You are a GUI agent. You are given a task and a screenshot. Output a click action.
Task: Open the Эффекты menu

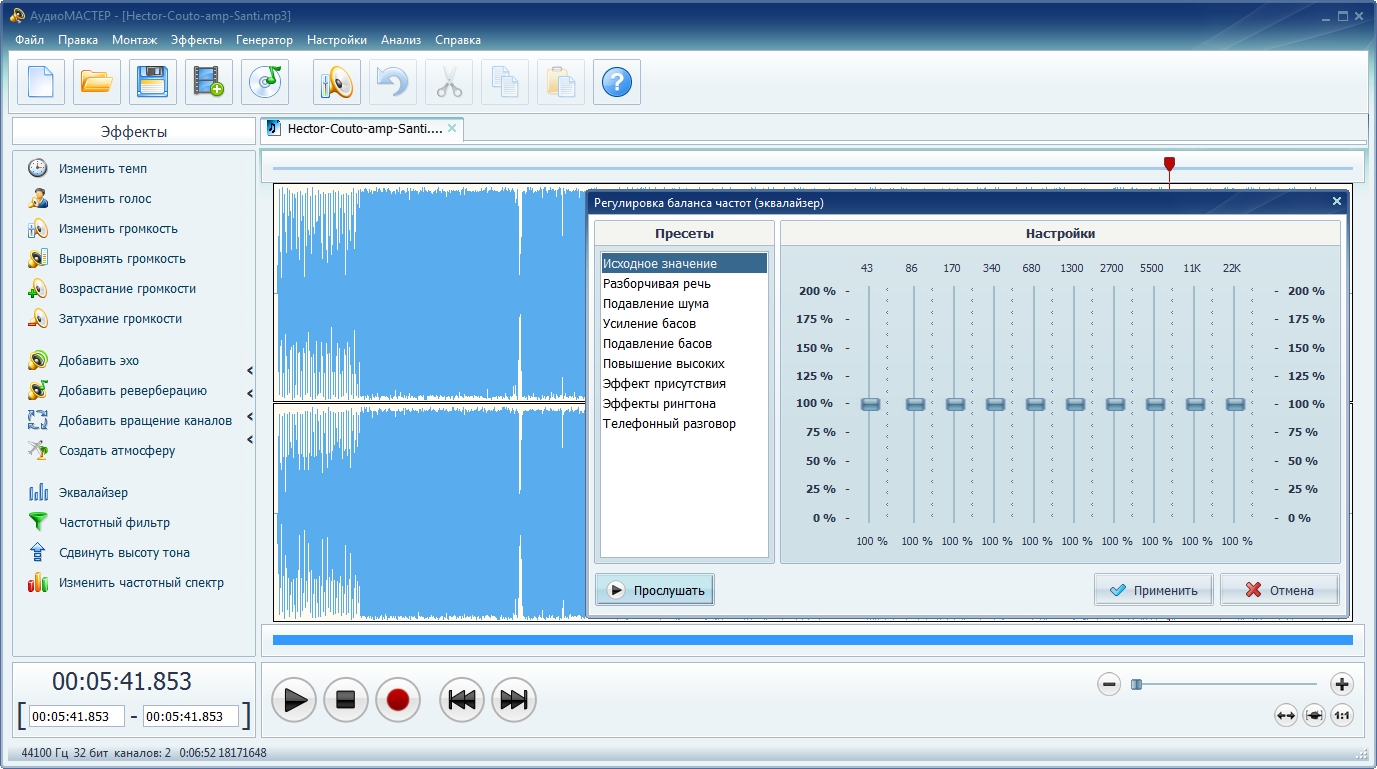(196, 40)
